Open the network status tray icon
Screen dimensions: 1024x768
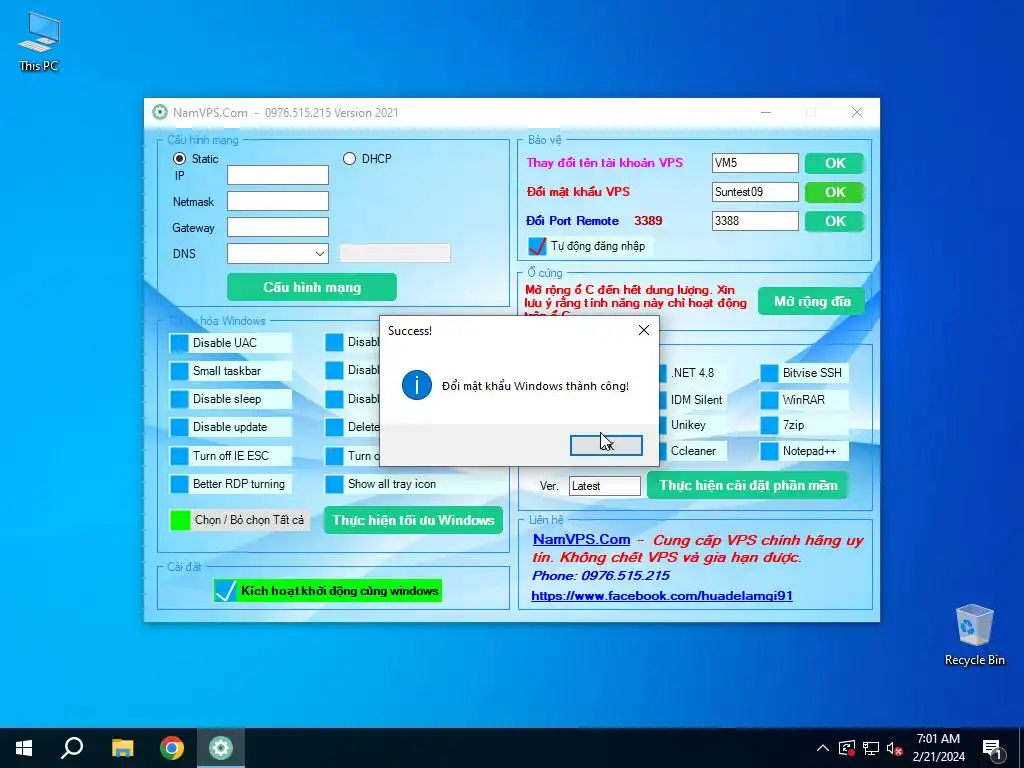pyautogui.click(x=871, y=748)
